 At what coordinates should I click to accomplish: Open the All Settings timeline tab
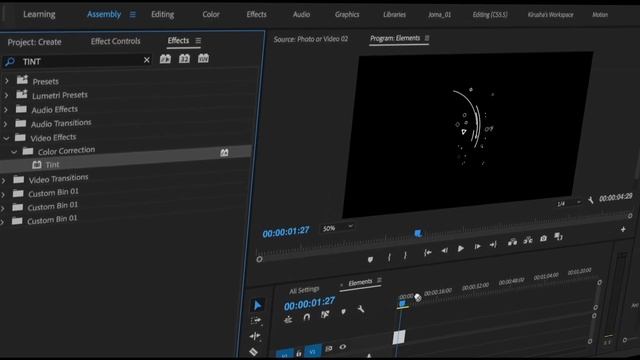(x=304, y=290)
